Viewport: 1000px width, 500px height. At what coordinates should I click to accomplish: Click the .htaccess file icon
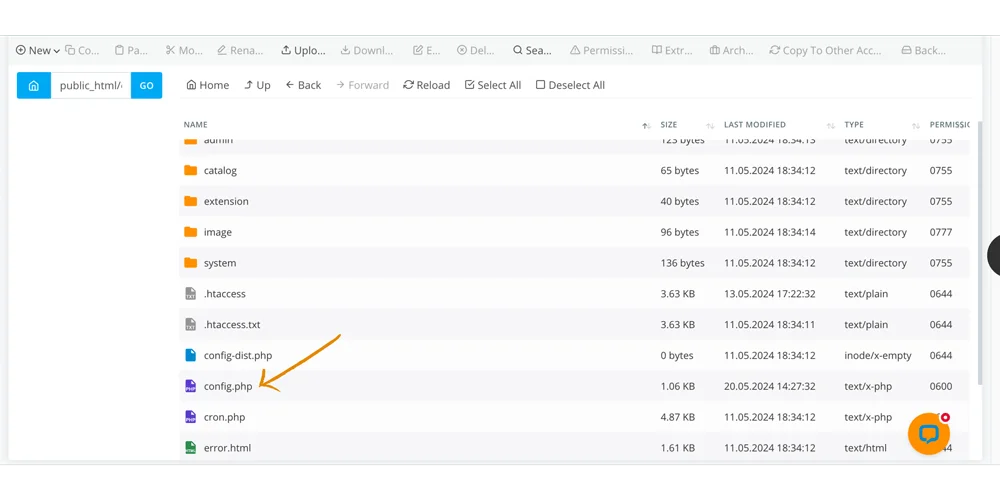190,293
